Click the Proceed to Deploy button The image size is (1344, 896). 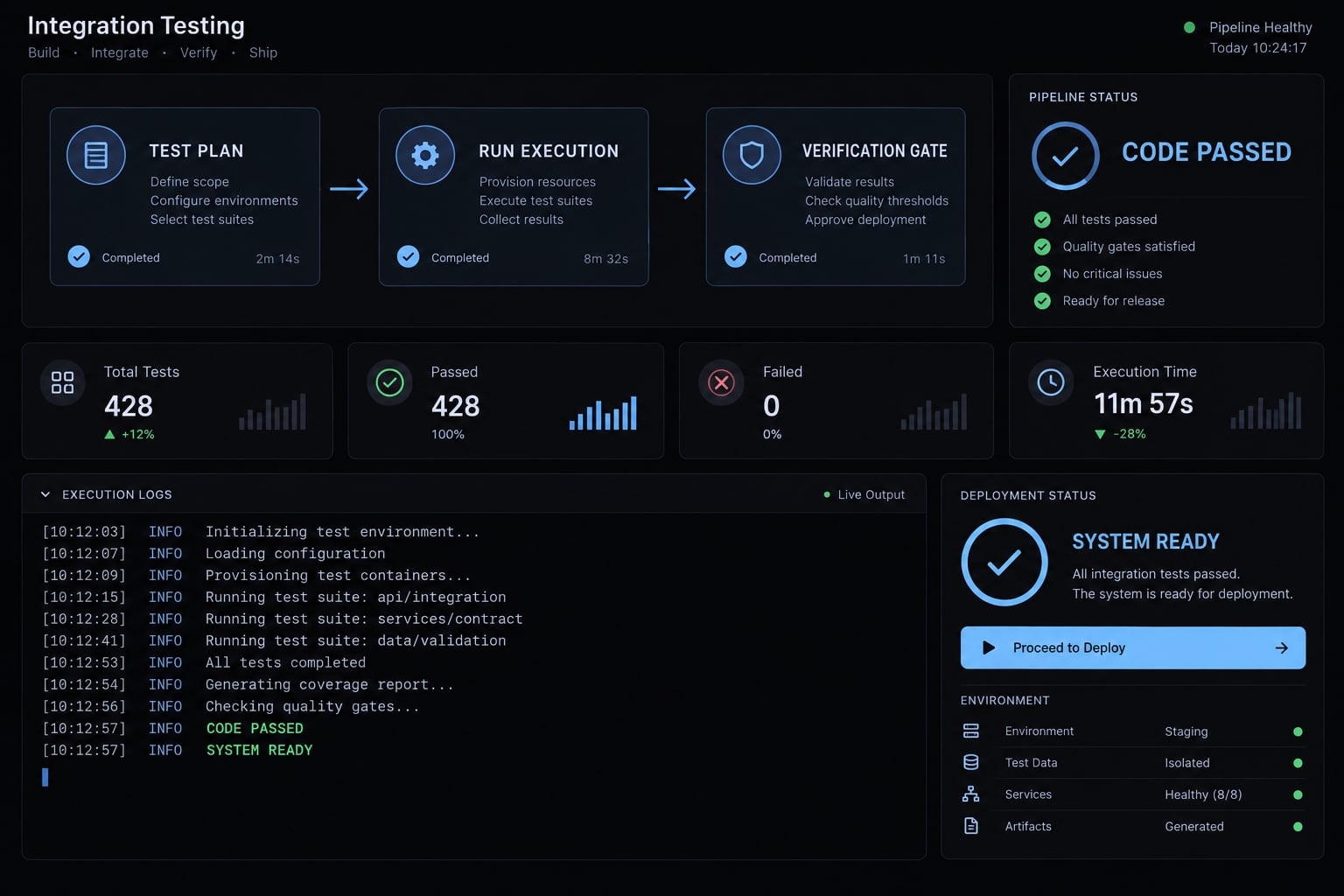pyautogui.click(x=1133, y=647)
